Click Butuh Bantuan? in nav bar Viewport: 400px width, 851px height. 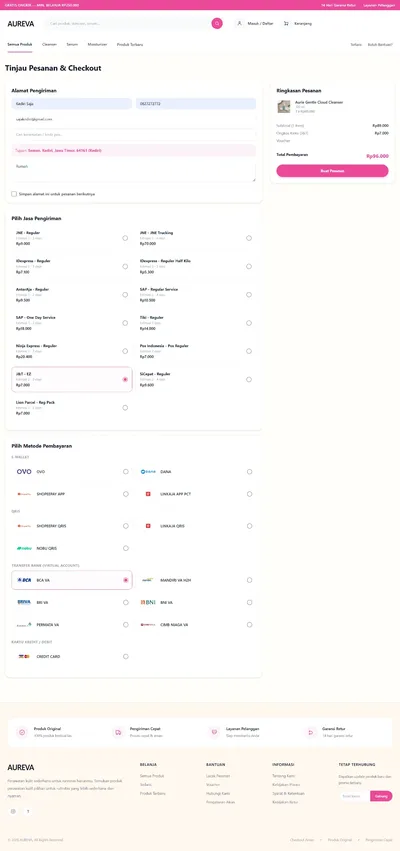click(380, 45)
